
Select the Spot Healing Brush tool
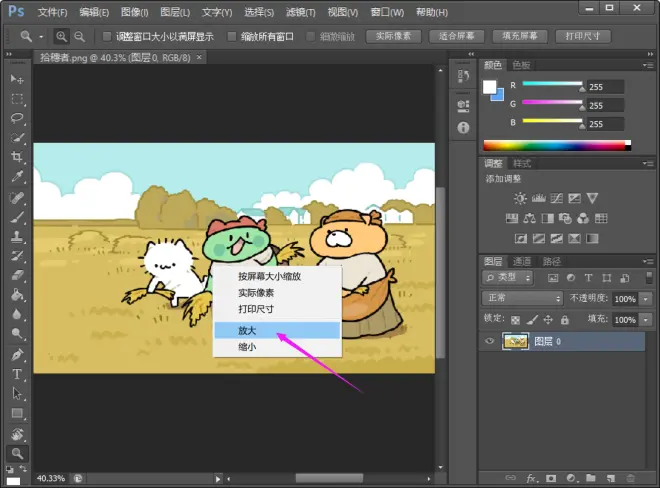pyautogui.click(x=17, y=197)
